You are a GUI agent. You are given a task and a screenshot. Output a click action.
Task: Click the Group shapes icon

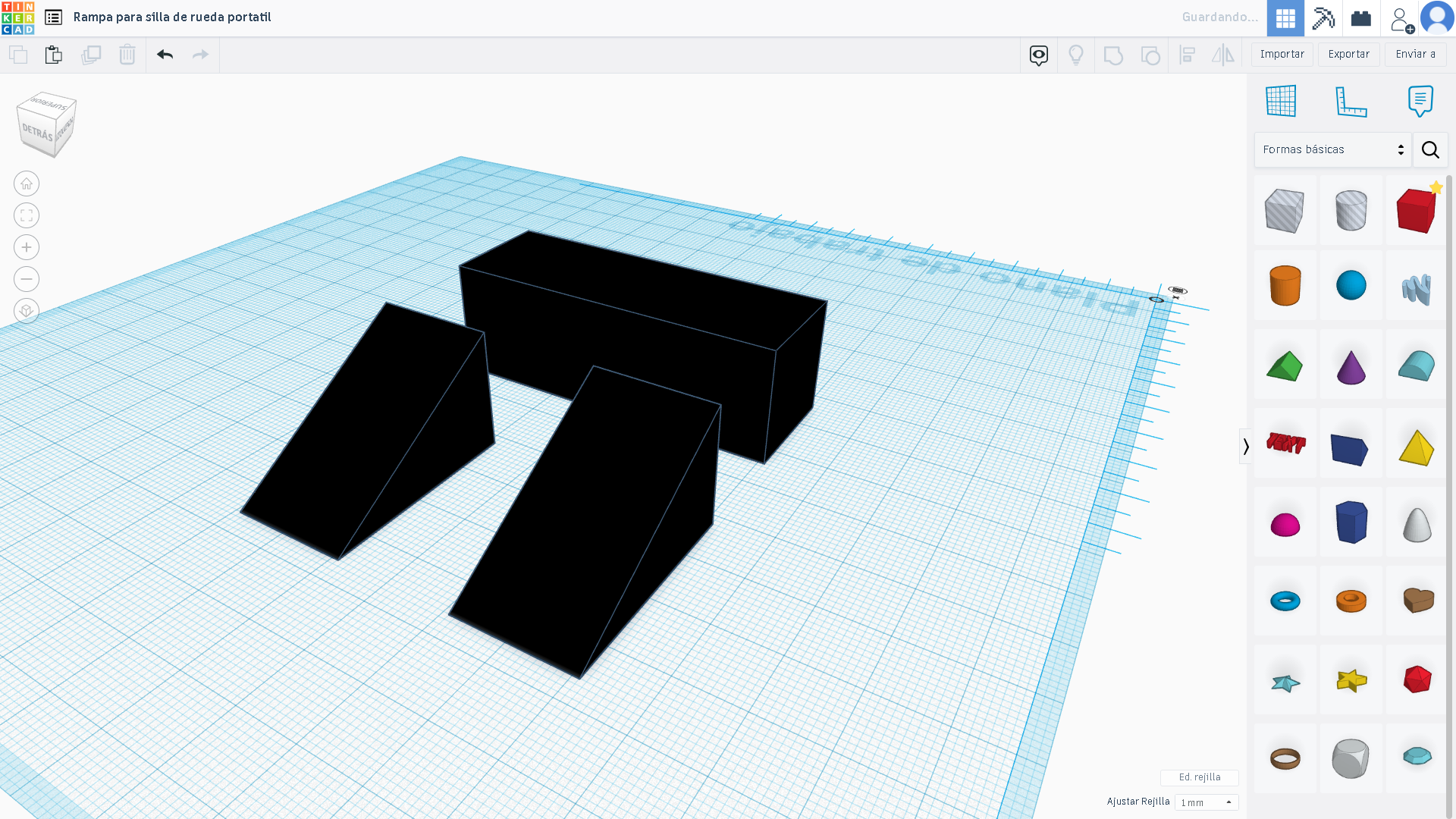tap(1113, 55)
